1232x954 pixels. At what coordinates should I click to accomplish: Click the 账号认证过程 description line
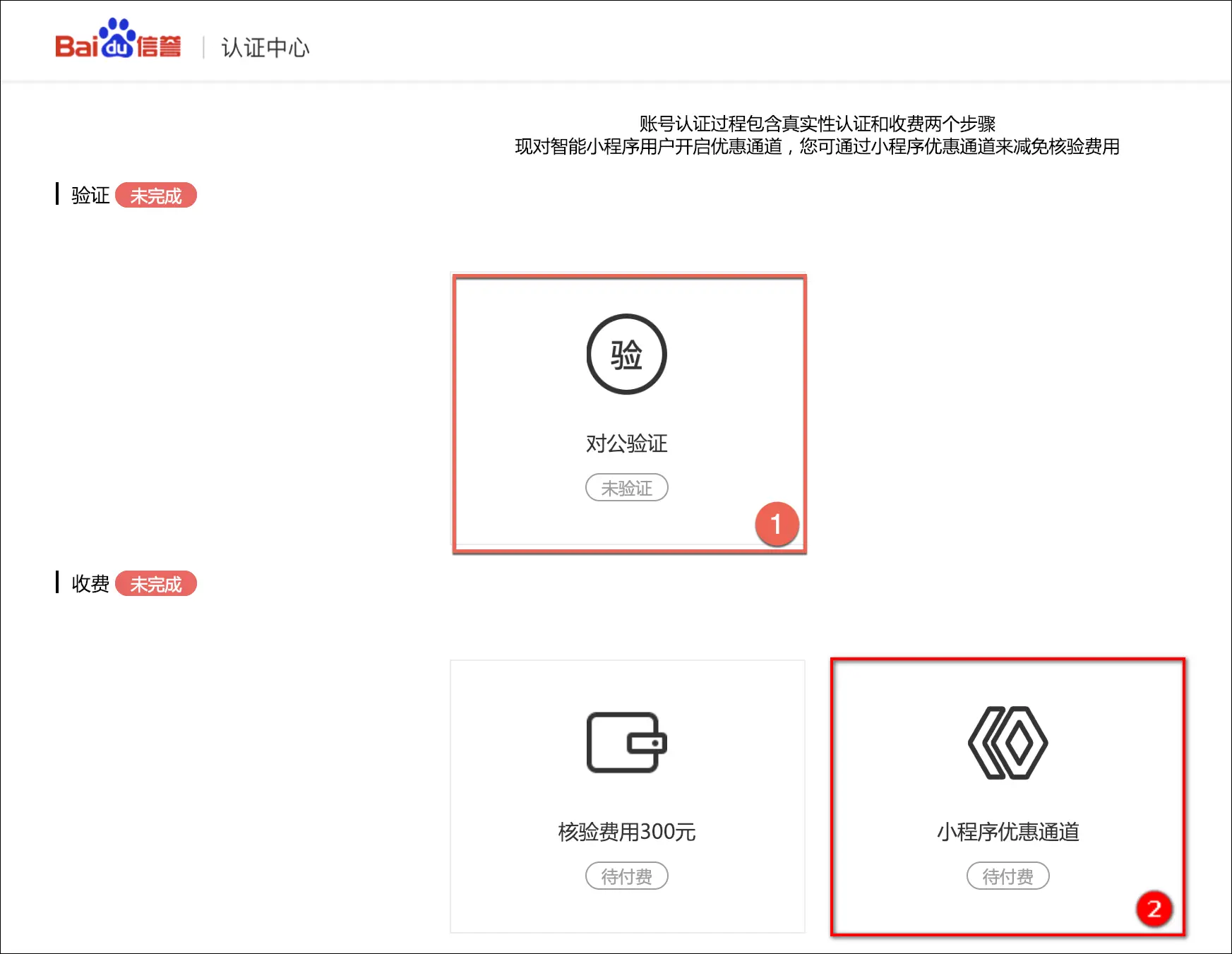817,124
